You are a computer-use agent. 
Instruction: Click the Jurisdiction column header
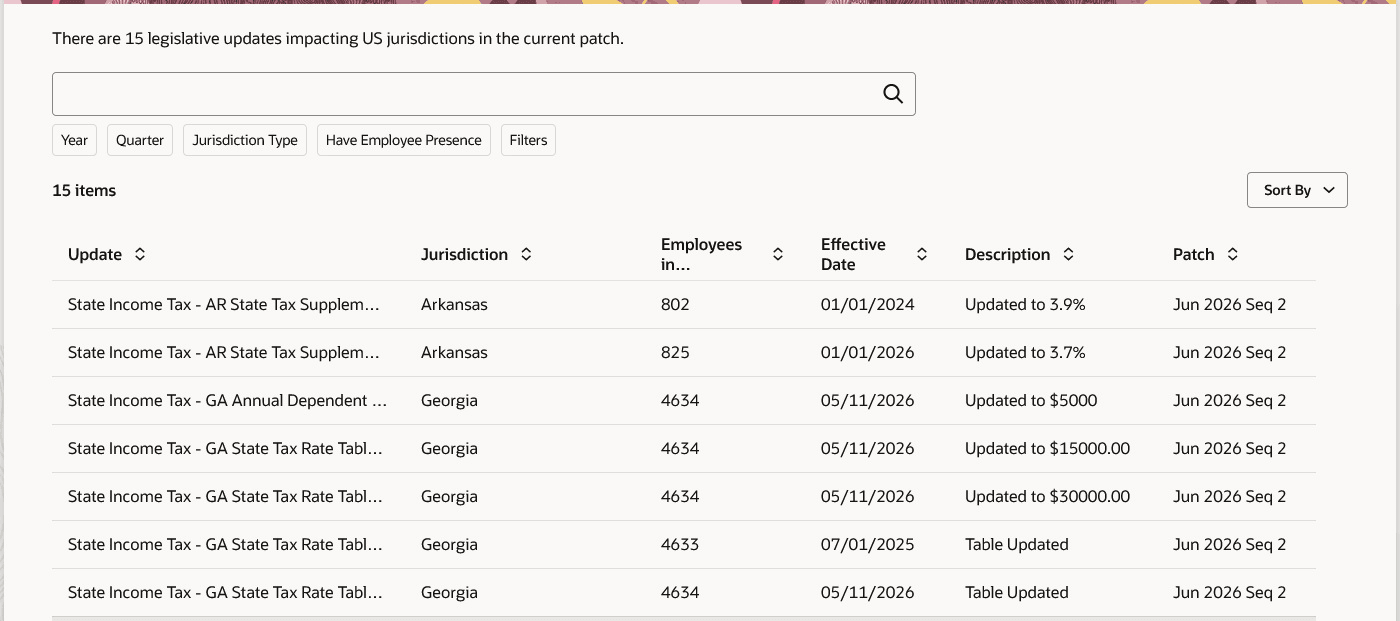[464, 254]
